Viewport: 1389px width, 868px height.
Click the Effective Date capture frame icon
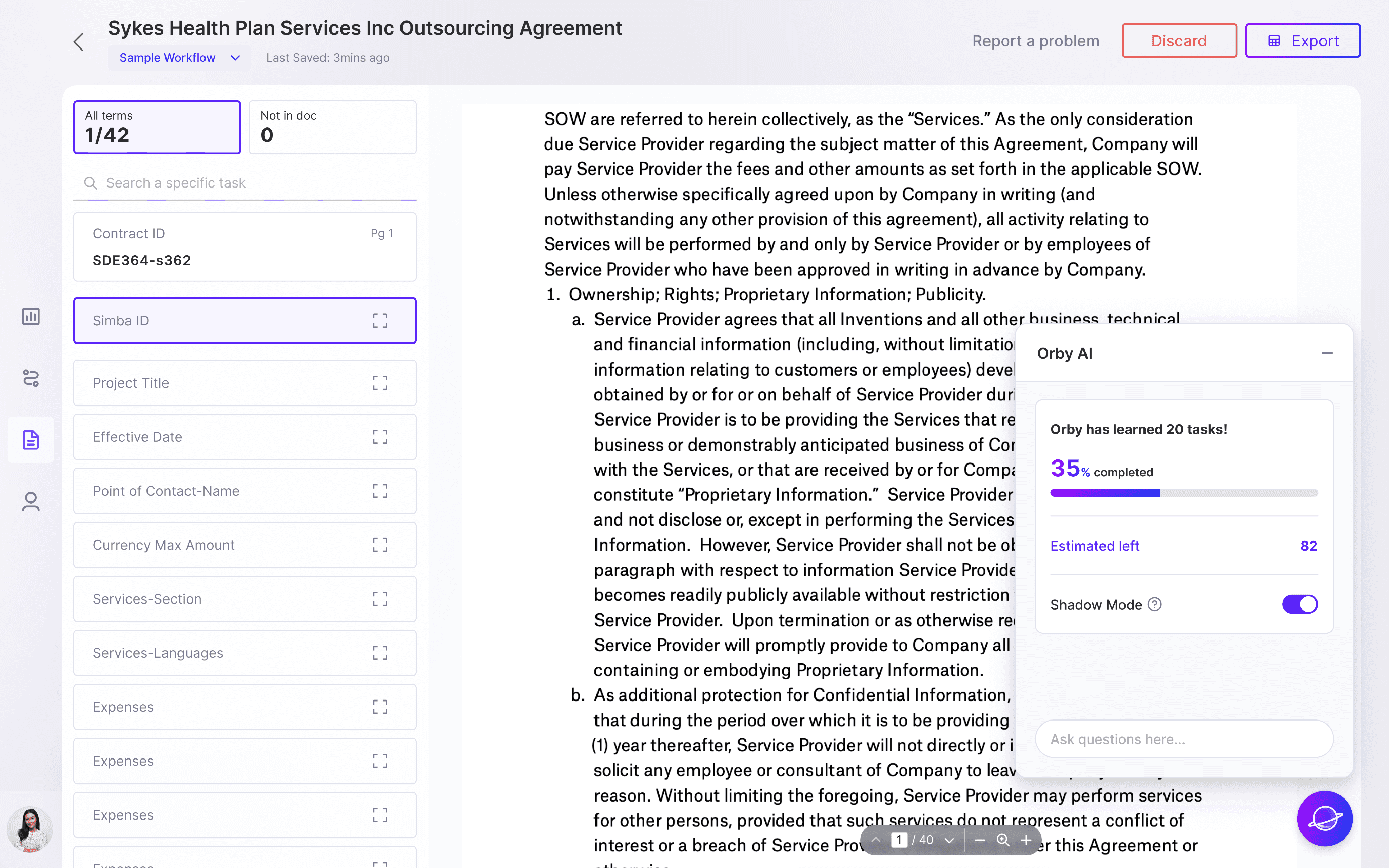pos(379,437)
